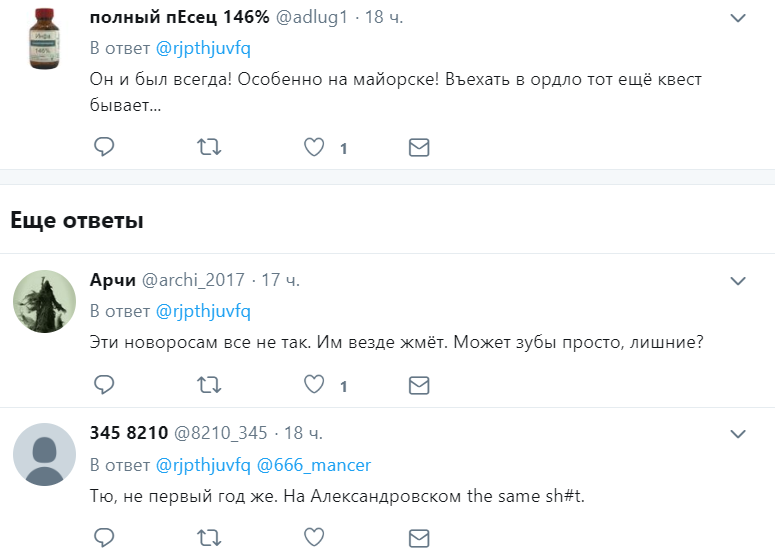
Task: Like the tweet by 345 8210
Action: pyautogui.click(x=314, y=538)
